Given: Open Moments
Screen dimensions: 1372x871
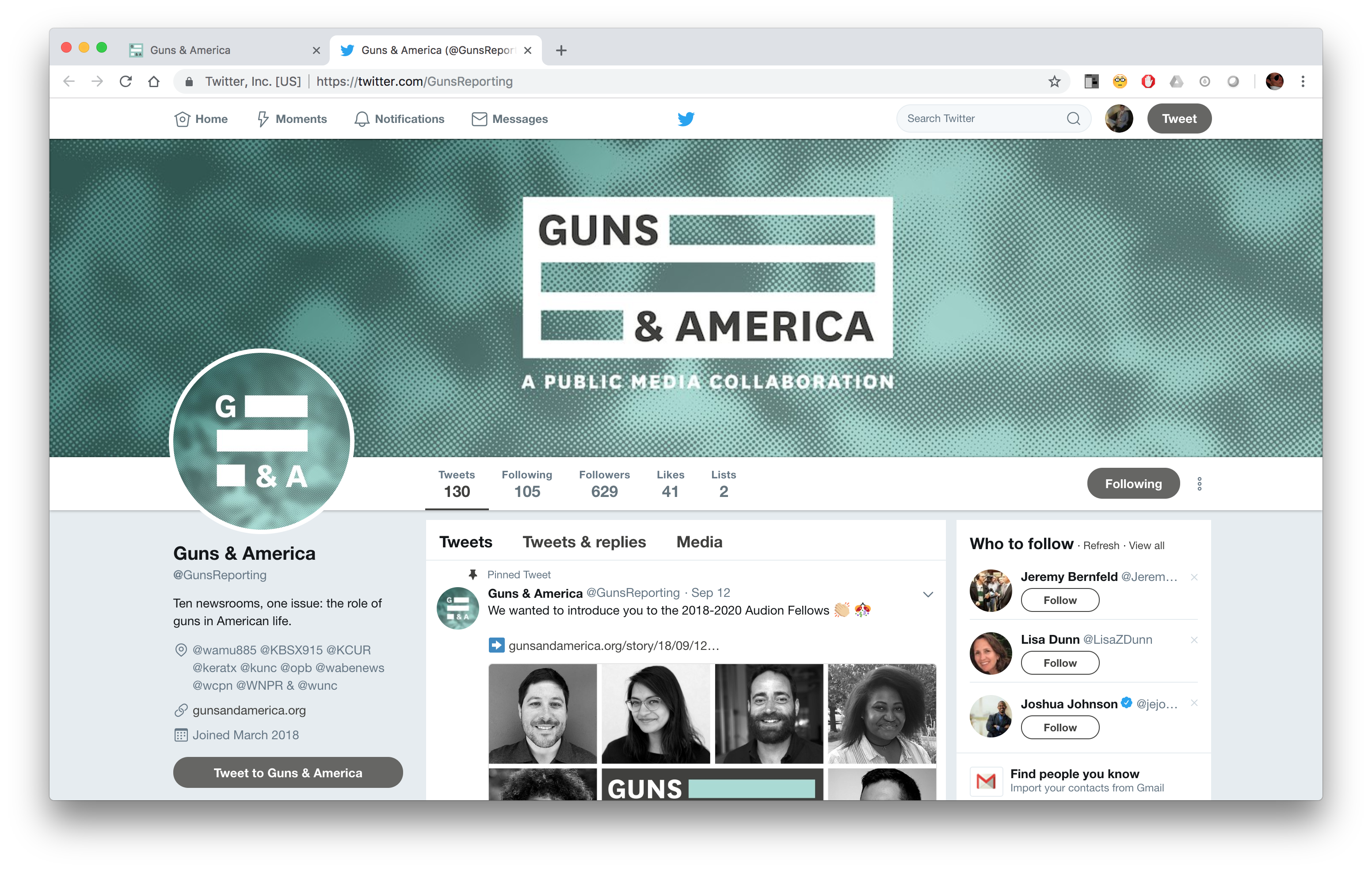Looking at the screenshot, I should 291,118.
